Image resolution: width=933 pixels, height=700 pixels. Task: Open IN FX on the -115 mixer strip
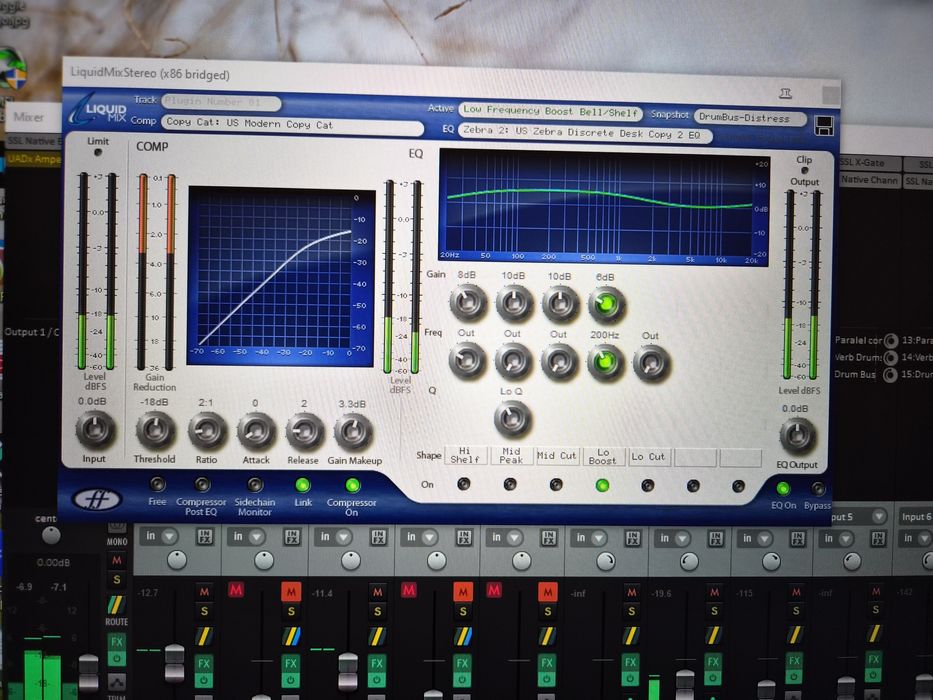[796, 539]
